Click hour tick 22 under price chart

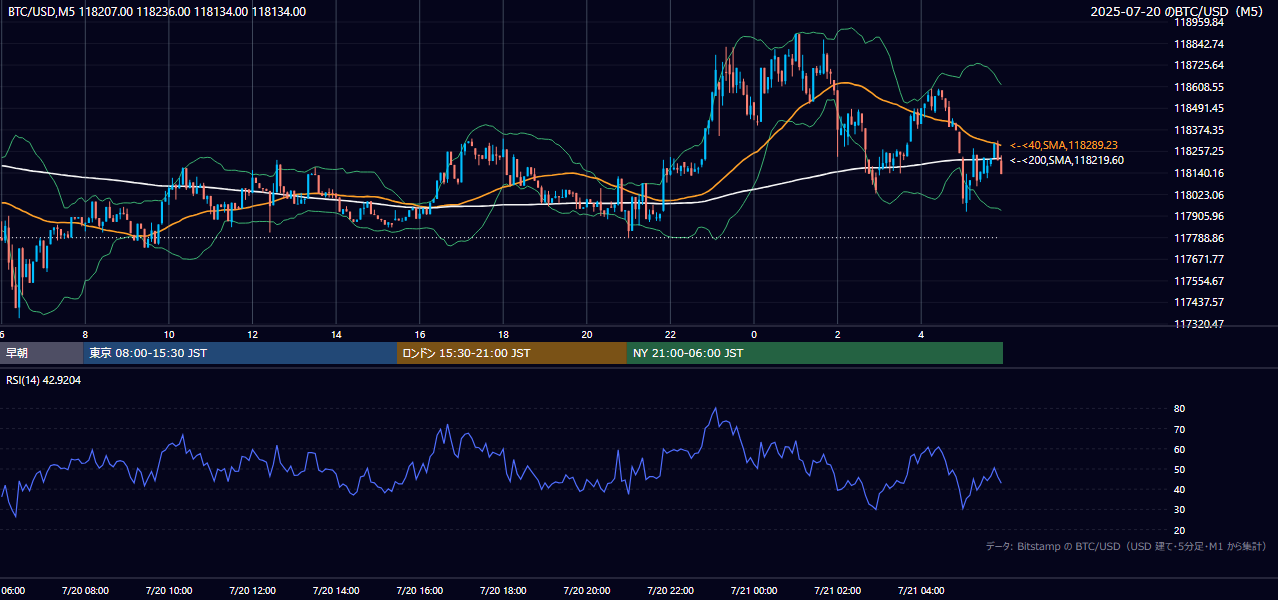[670, 334]
